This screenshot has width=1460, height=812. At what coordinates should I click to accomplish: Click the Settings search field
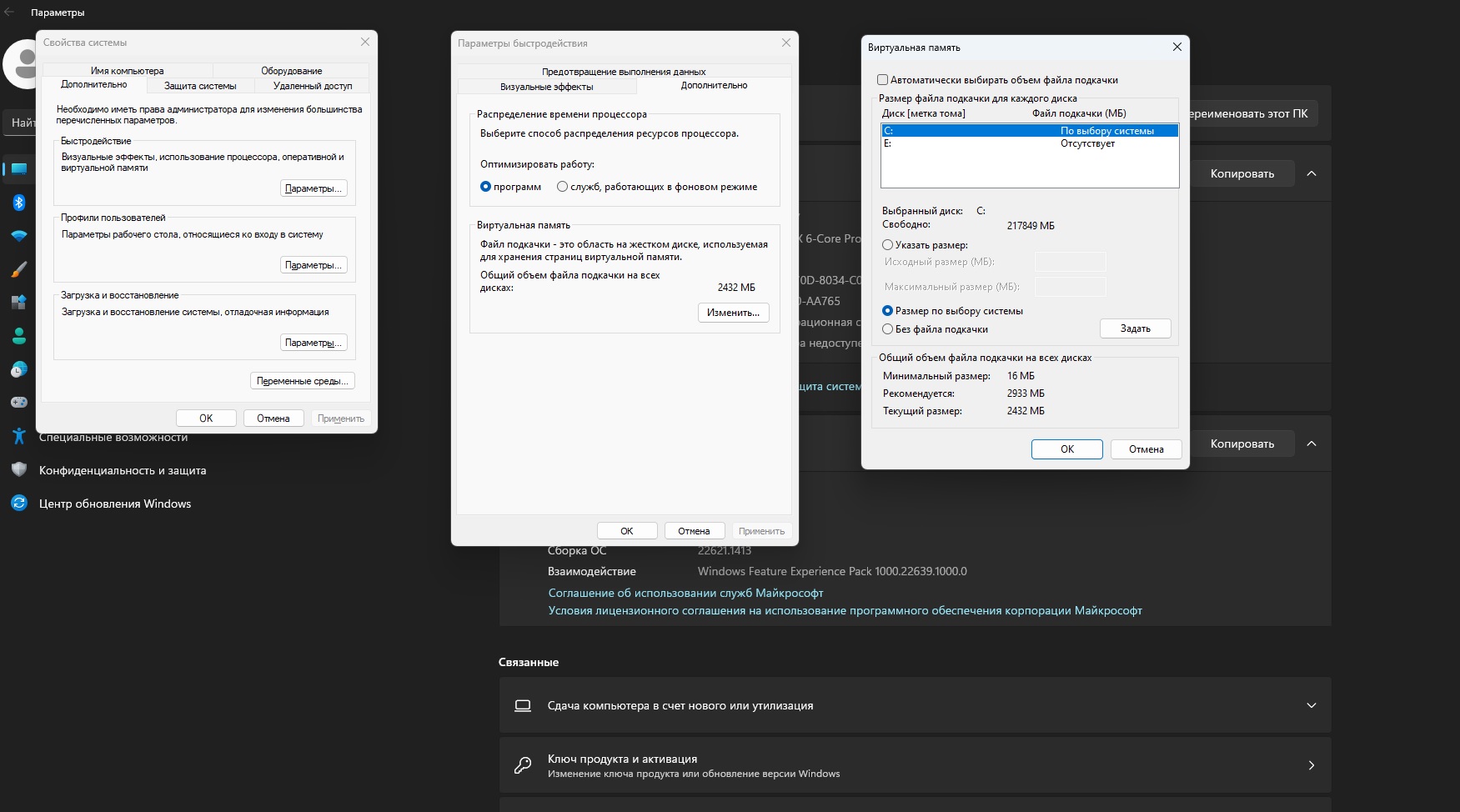pos(20,123)
